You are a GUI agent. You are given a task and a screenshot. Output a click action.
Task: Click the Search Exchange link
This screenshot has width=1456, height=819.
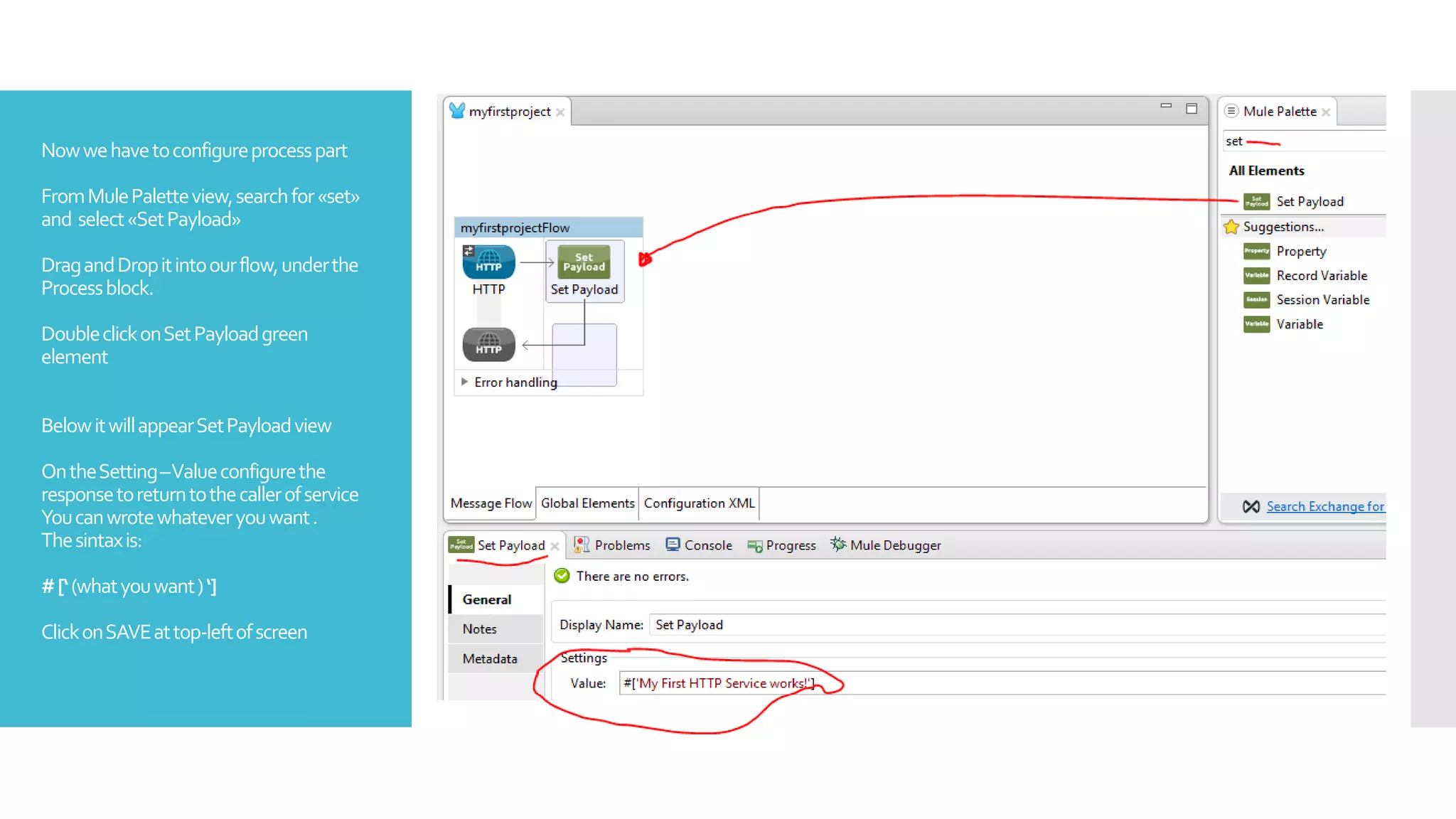pyautogui.click(x=1325, y=506)
